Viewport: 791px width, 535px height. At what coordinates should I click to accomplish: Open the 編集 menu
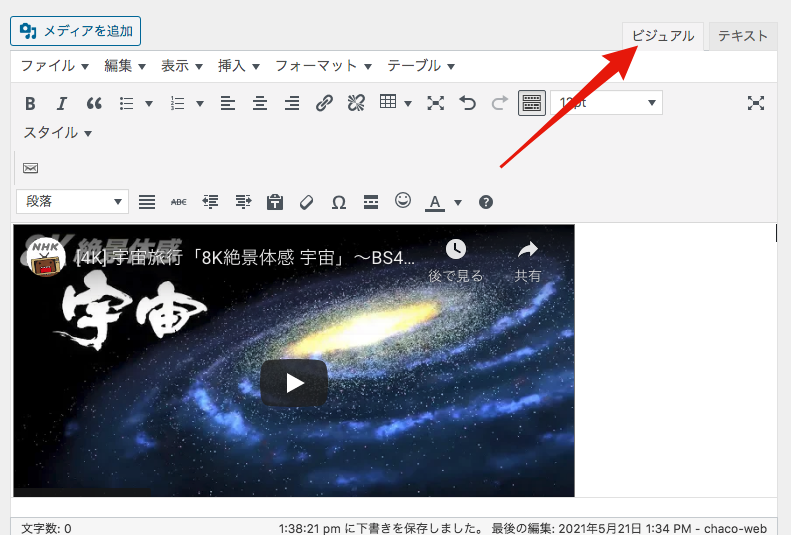click(x=125, y=66)
